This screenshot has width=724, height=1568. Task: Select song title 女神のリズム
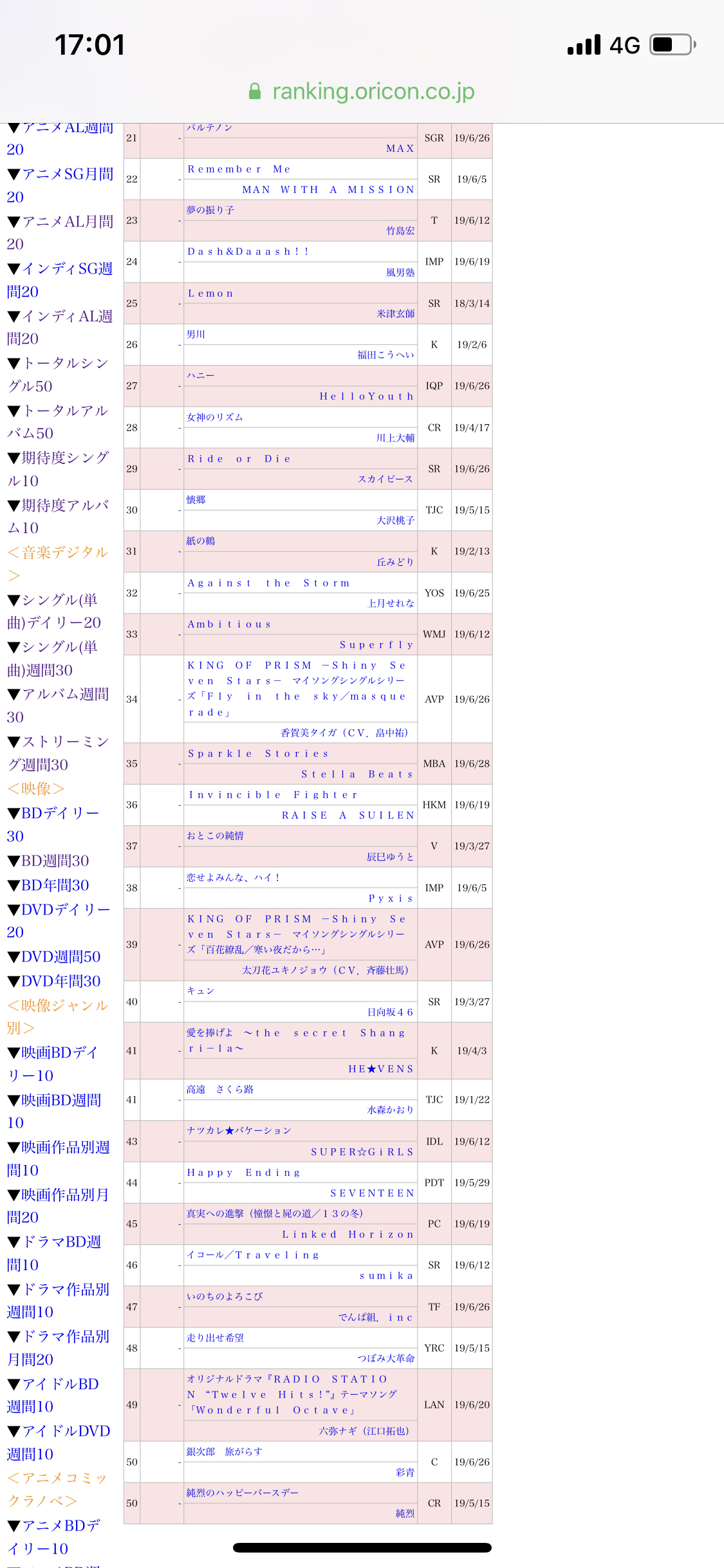tap(215, 417)
